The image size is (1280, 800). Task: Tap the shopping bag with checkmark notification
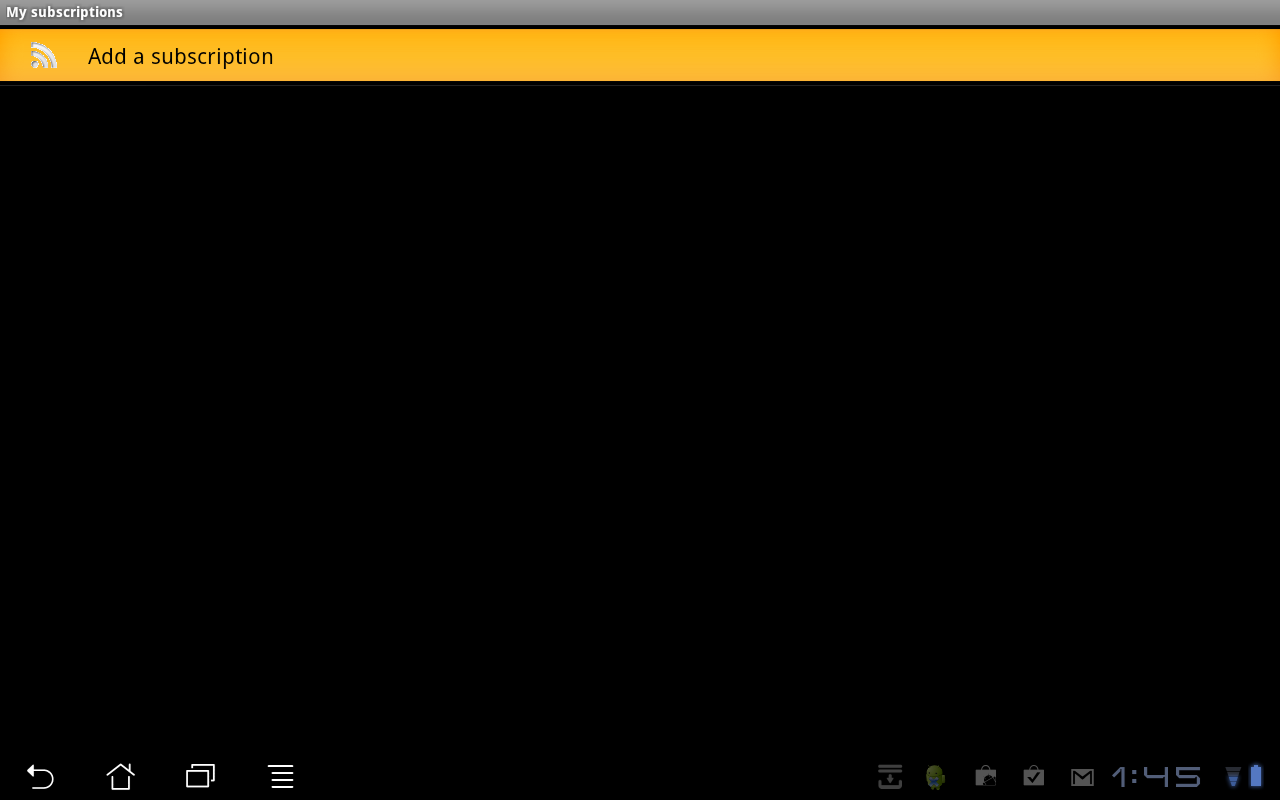pyautogui.click(x=1033, y=776)
